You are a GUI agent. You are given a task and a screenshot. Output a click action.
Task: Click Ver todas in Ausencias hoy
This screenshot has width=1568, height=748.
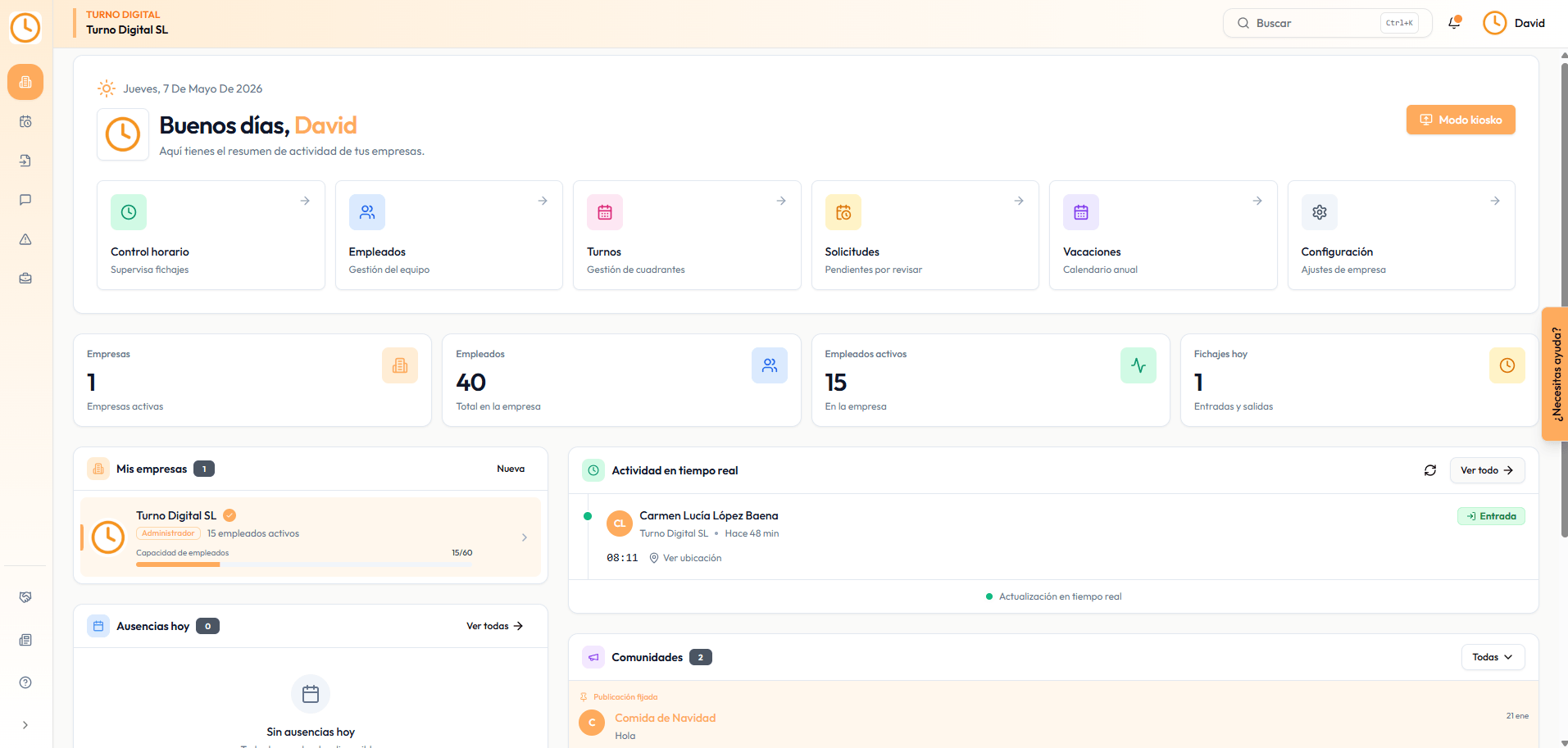tap(494, 626)
